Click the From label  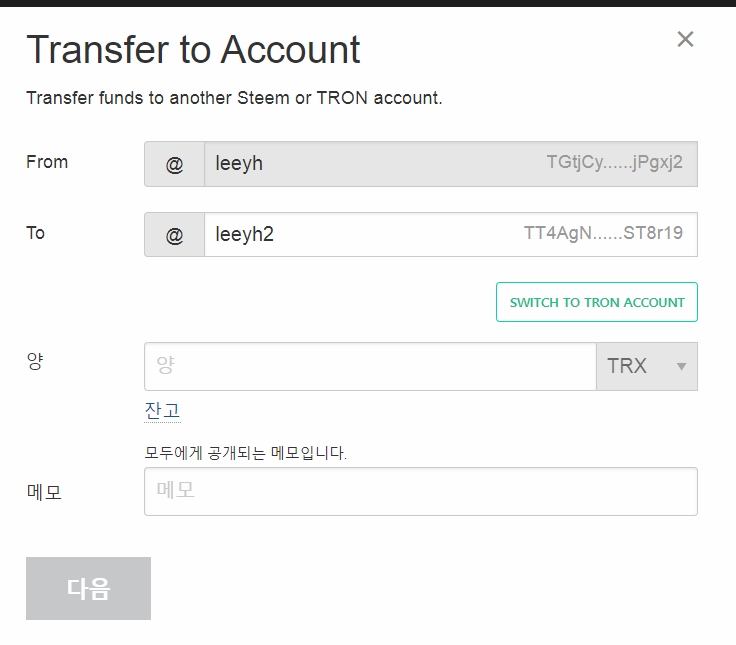coord(47,162)
